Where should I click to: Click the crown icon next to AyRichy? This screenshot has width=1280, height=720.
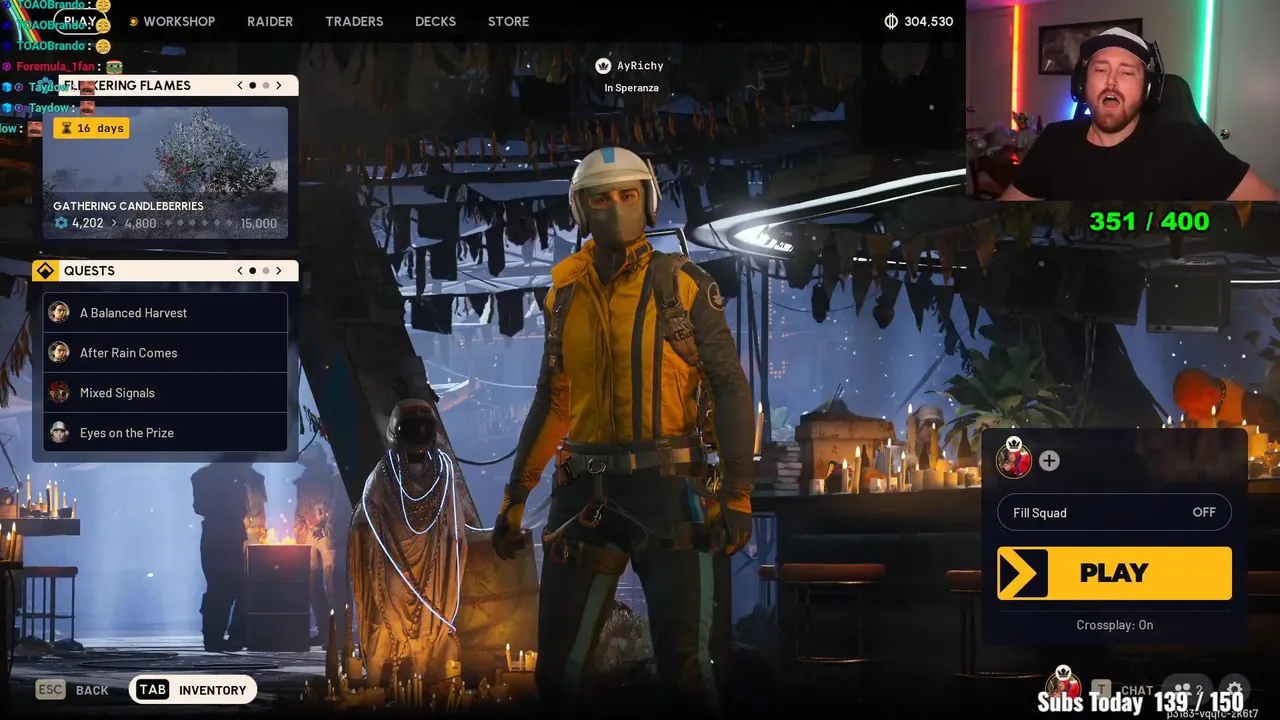[x=603, y=66]
